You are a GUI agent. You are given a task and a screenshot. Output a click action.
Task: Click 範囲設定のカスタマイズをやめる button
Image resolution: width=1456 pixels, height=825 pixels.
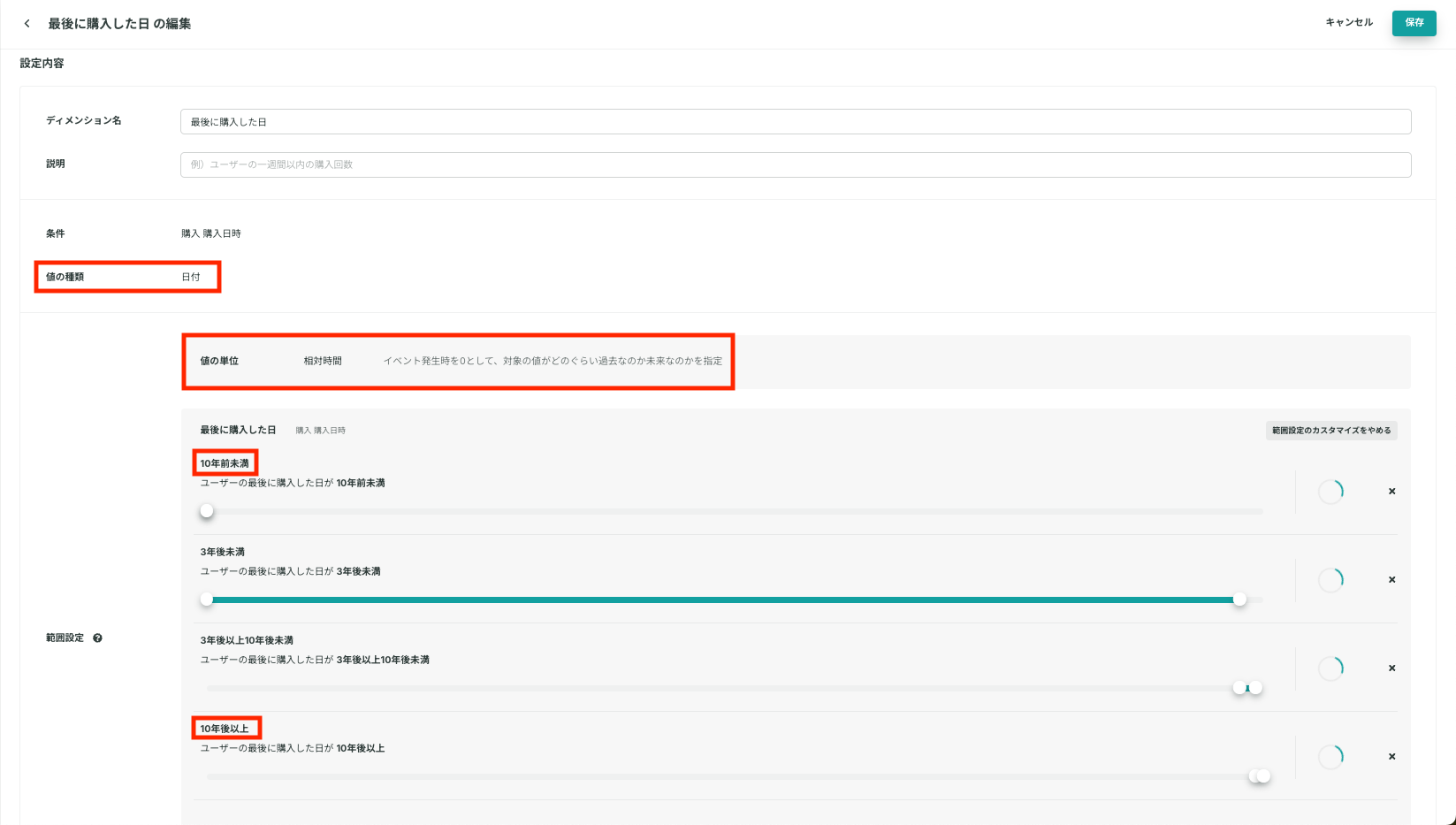click(x=1331, y=431)
